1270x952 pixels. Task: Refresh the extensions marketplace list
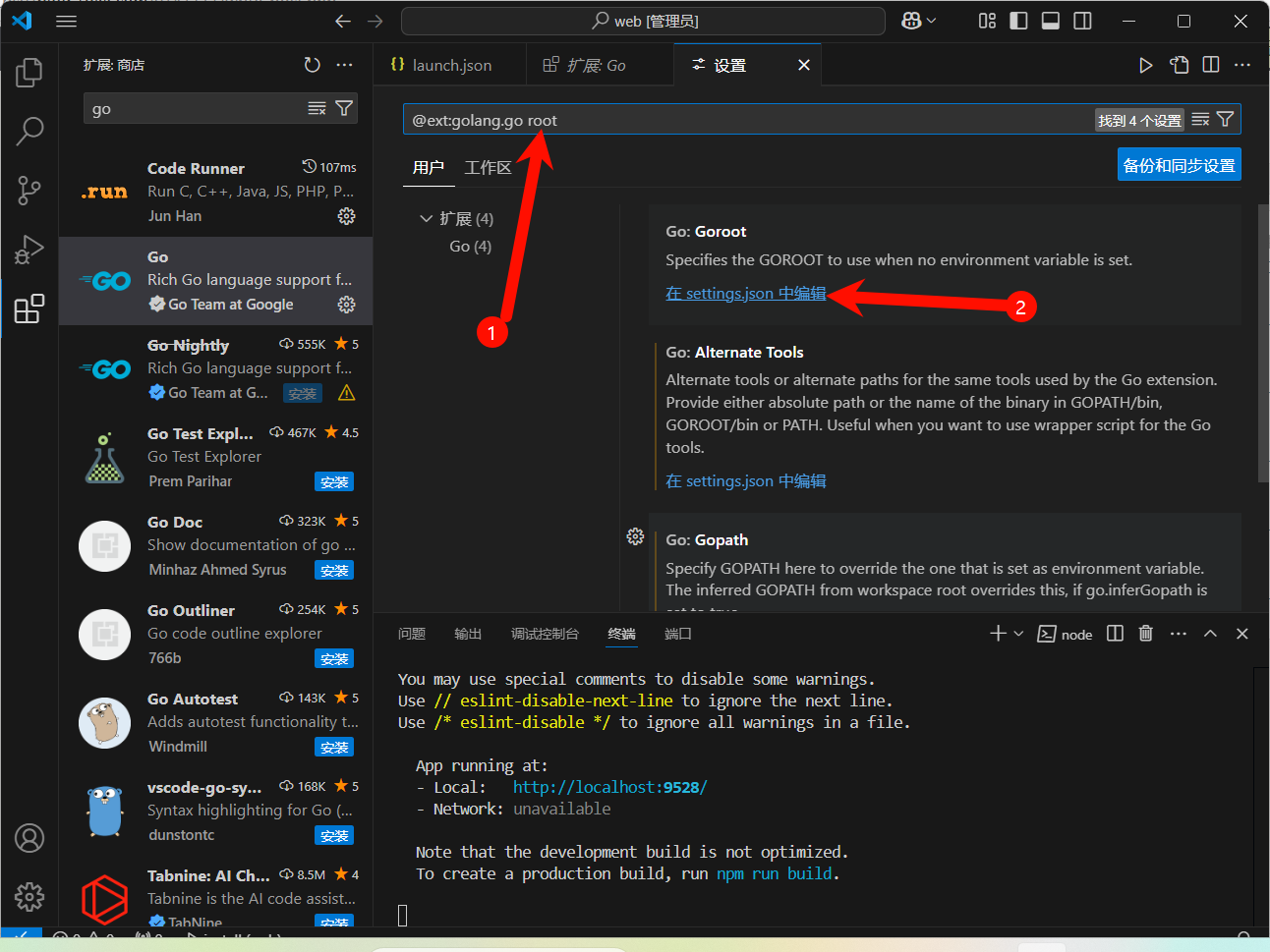[x=312, y=65]
